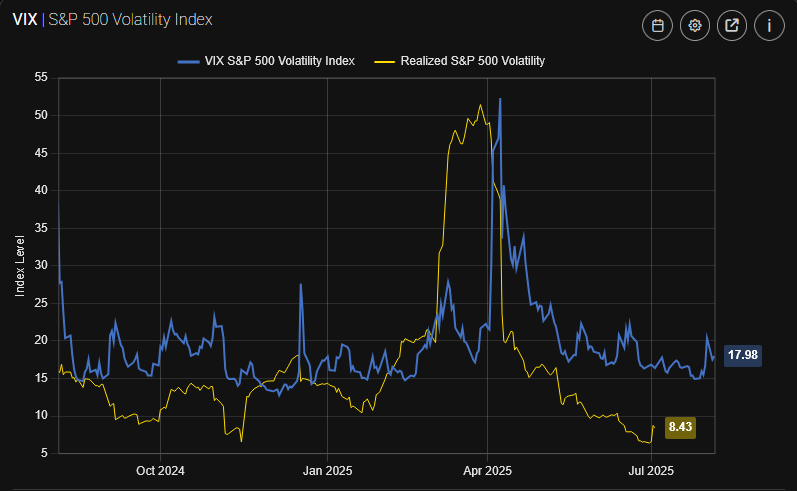Screen dimensions: 797x491
Task: Toggle Realized S&P 500 Volatility legend series
Action: 459,61
